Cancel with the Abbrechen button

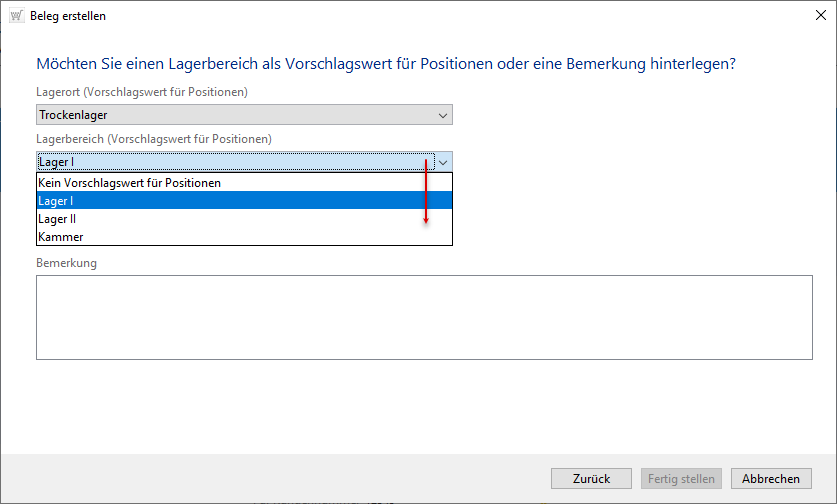tap(771, 479)
